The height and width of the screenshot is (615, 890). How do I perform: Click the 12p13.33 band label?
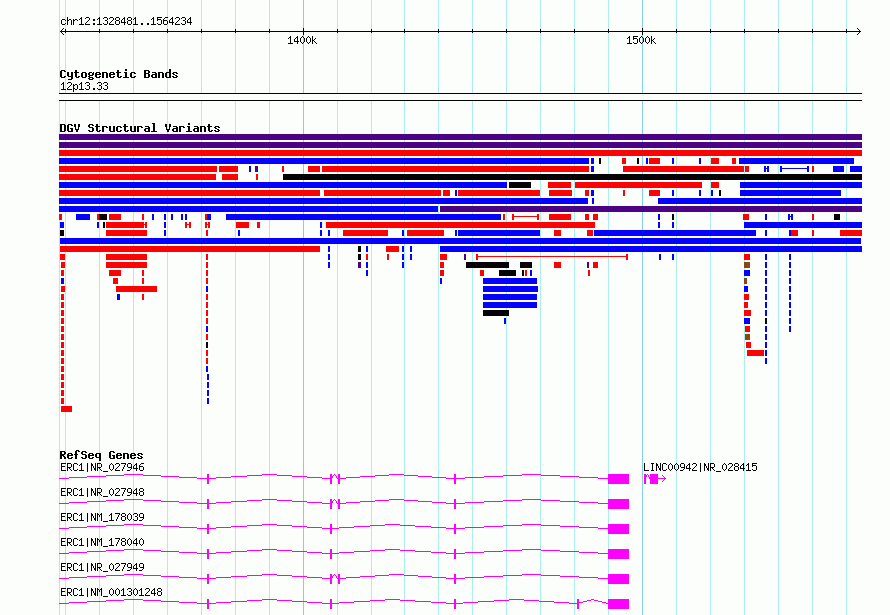point(84,87)
